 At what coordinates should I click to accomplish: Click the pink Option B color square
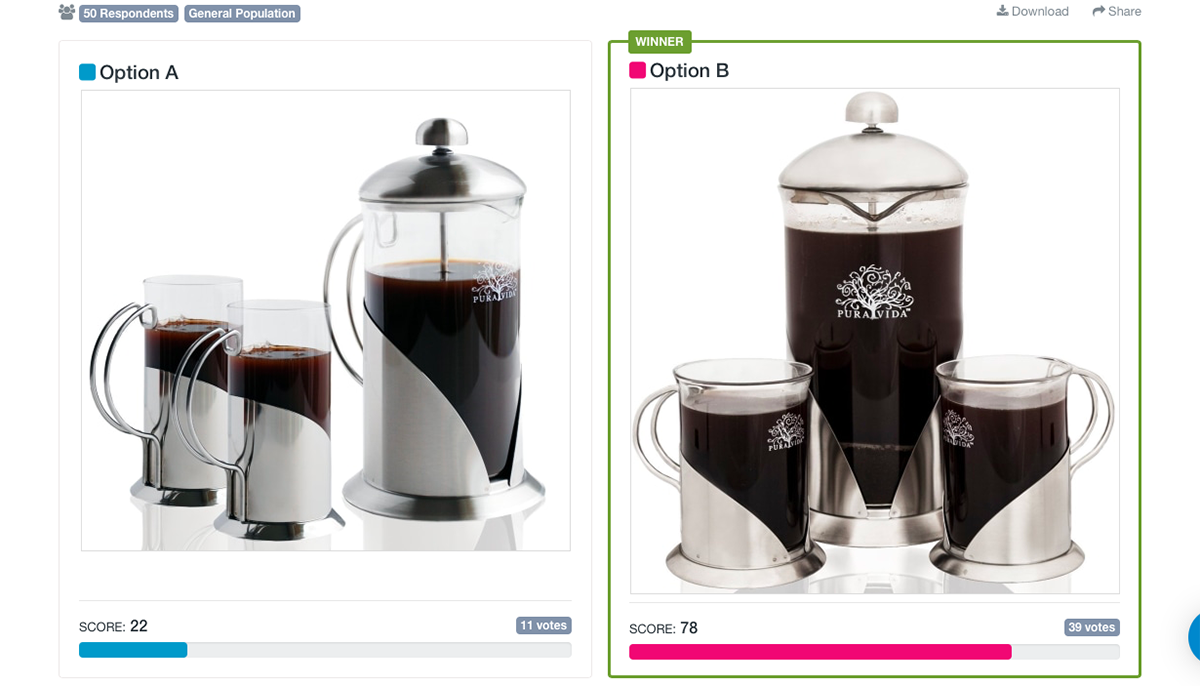pyautogui.click(x=637, y=71)
